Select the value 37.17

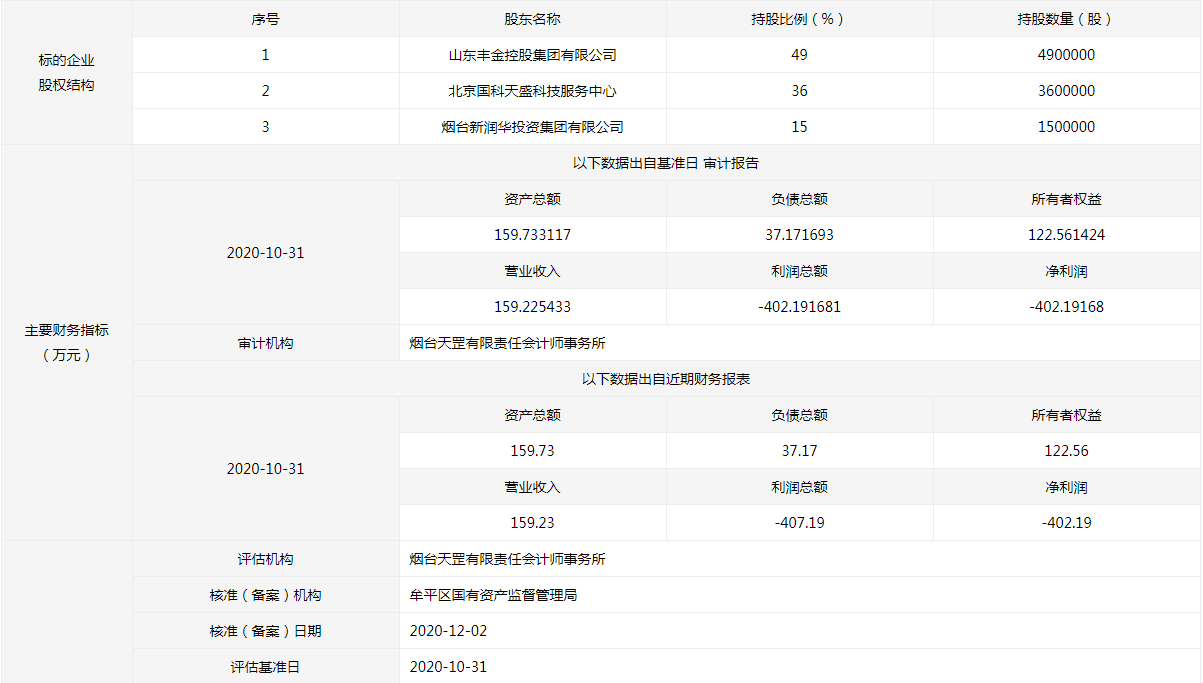[x=799, y=451]
